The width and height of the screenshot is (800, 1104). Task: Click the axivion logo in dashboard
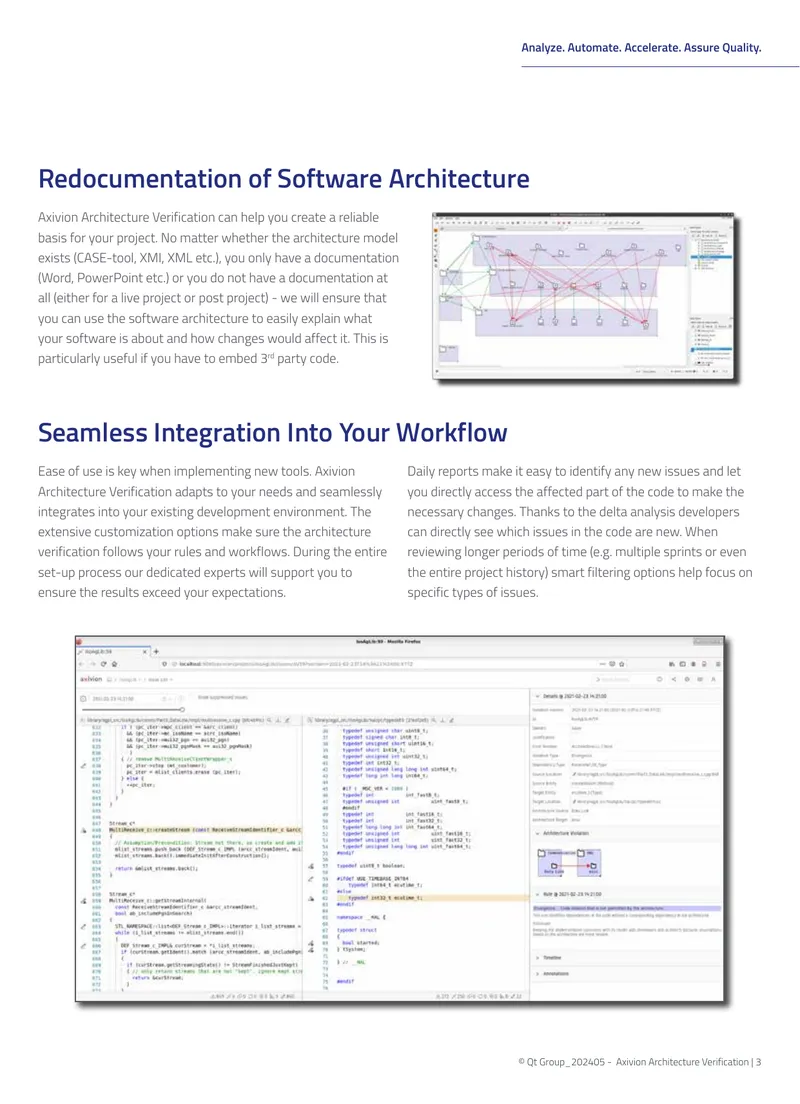(91, 679)
